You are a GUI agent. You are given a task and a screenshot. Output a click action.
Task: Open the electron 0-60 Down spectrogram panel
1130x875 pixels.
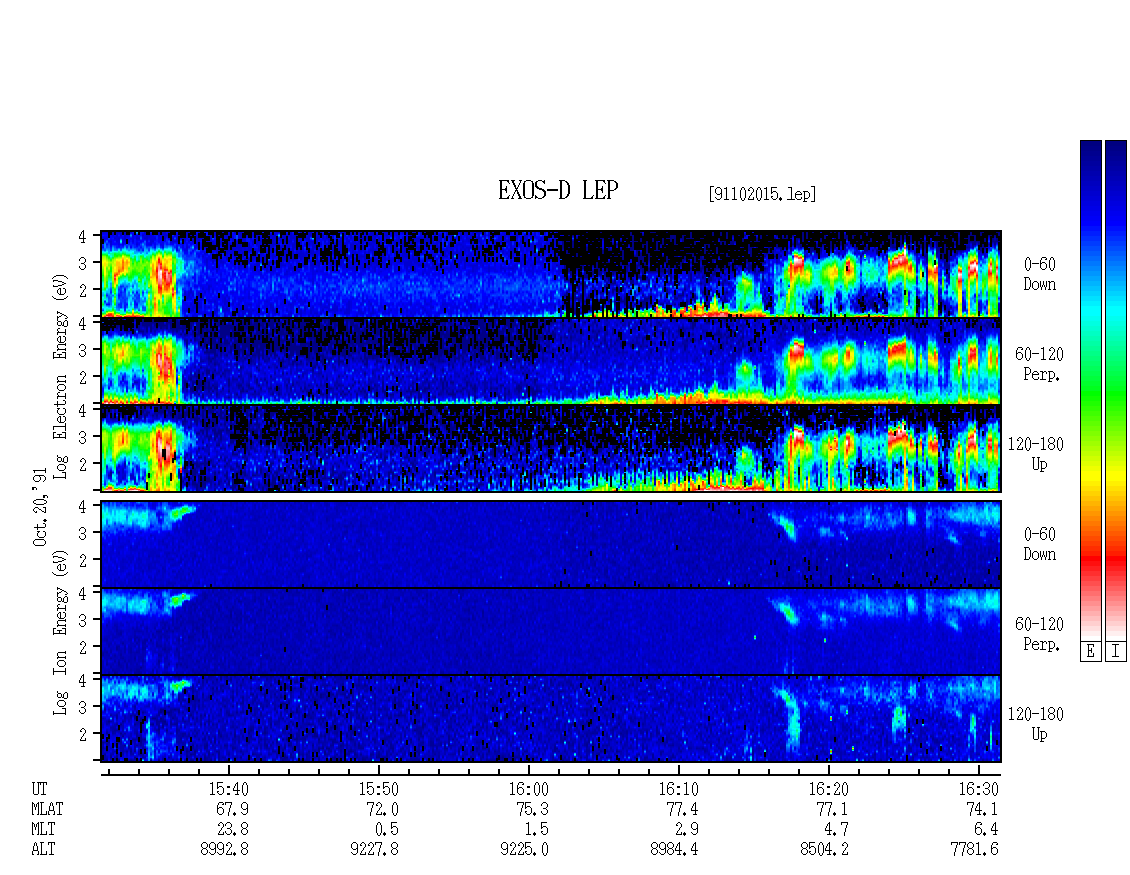point(551,274)
